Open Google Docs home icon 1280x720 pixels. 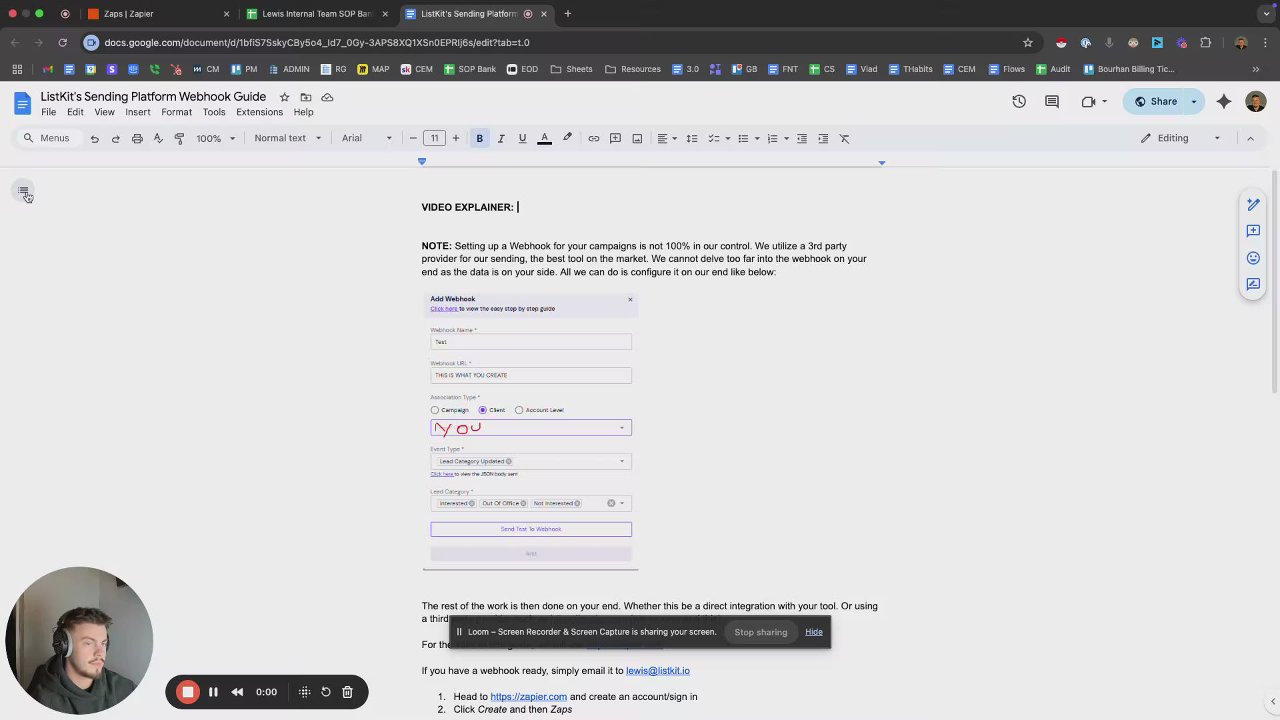22,103
